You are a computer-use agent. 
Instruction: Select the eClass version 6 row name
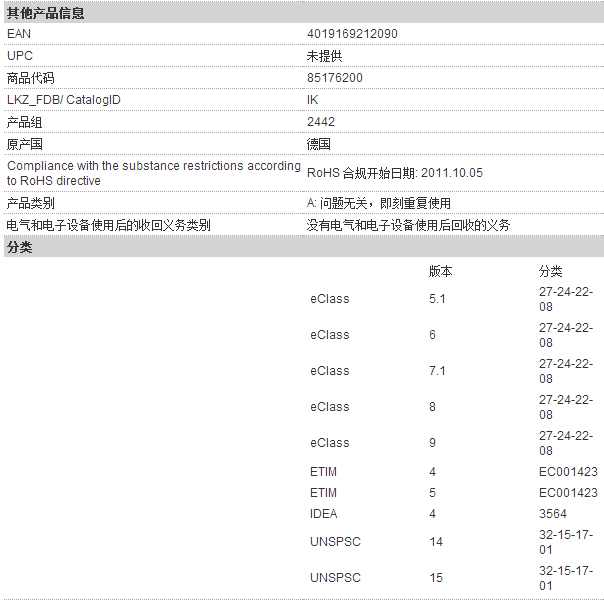330,335
